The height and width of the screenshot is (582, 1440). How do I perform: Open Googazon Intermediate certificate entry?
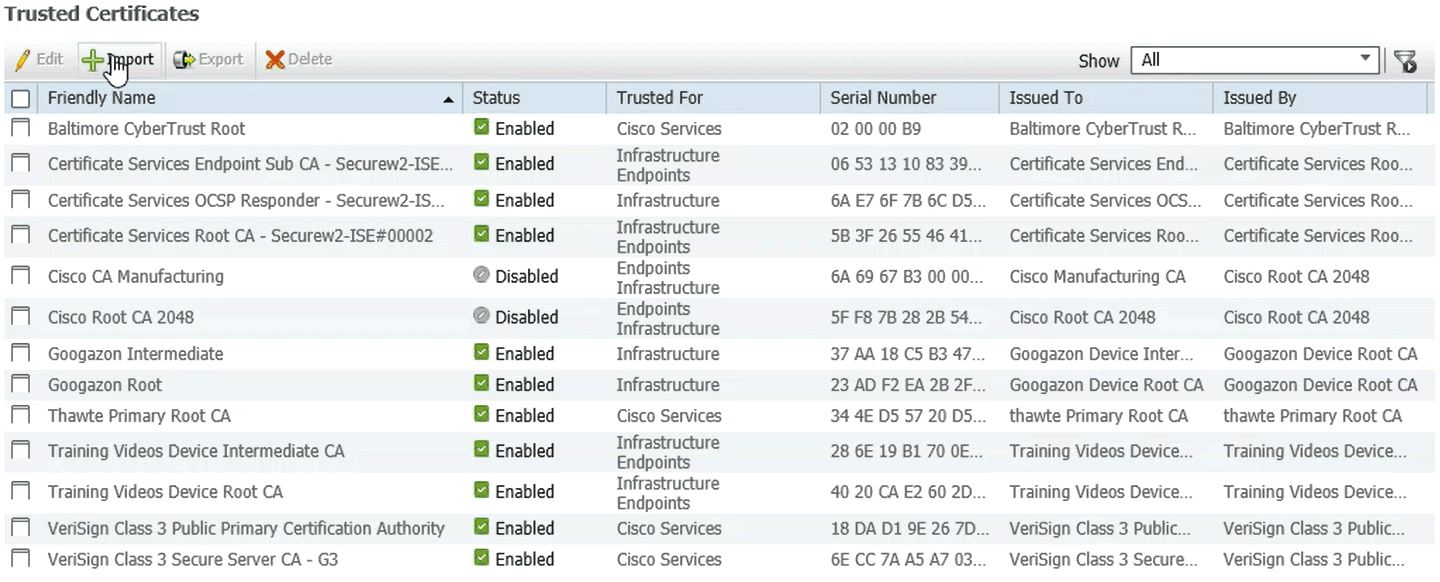136,354
